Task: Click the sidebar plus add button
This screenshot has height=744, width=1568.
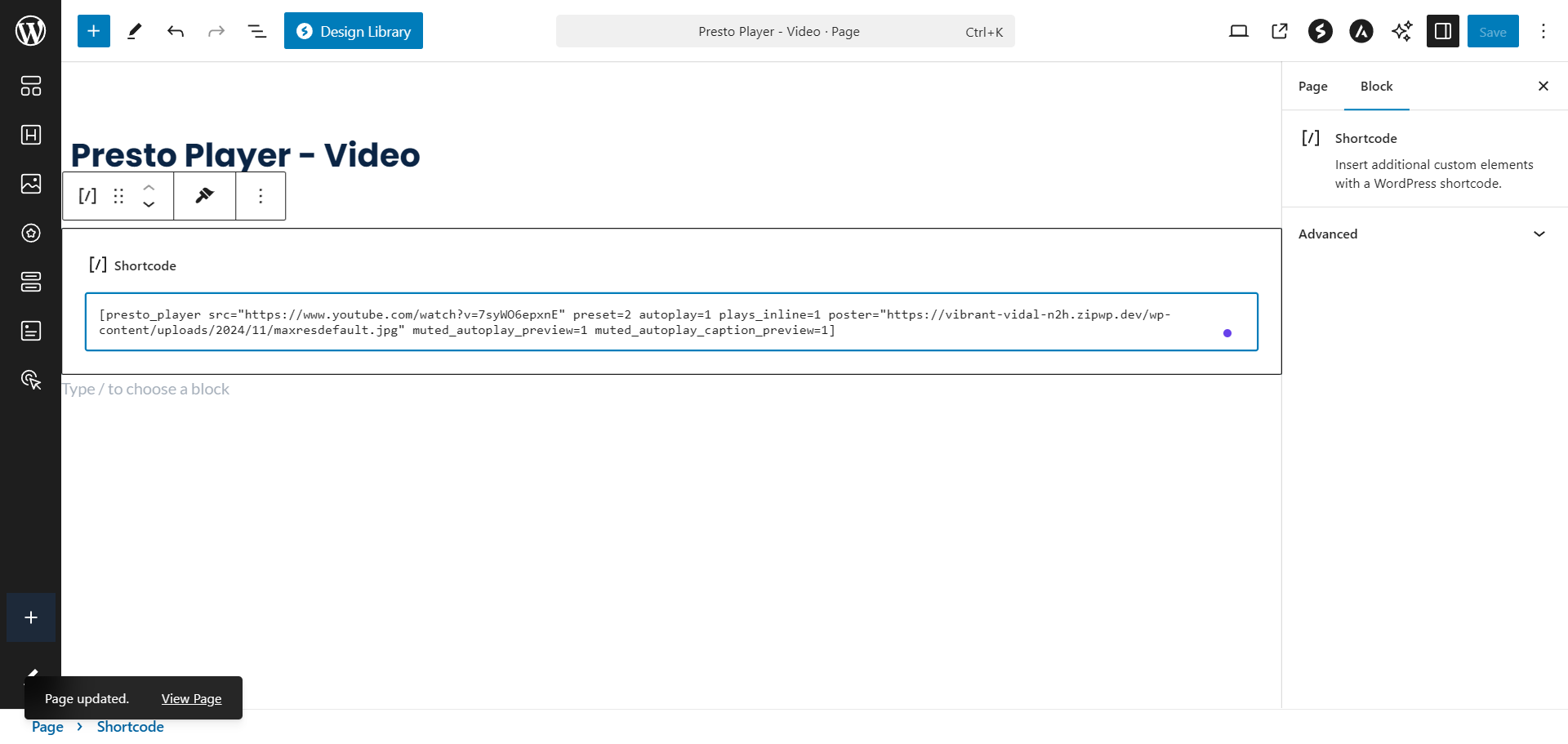Action: pyautogui.click(x=31, y=617)
